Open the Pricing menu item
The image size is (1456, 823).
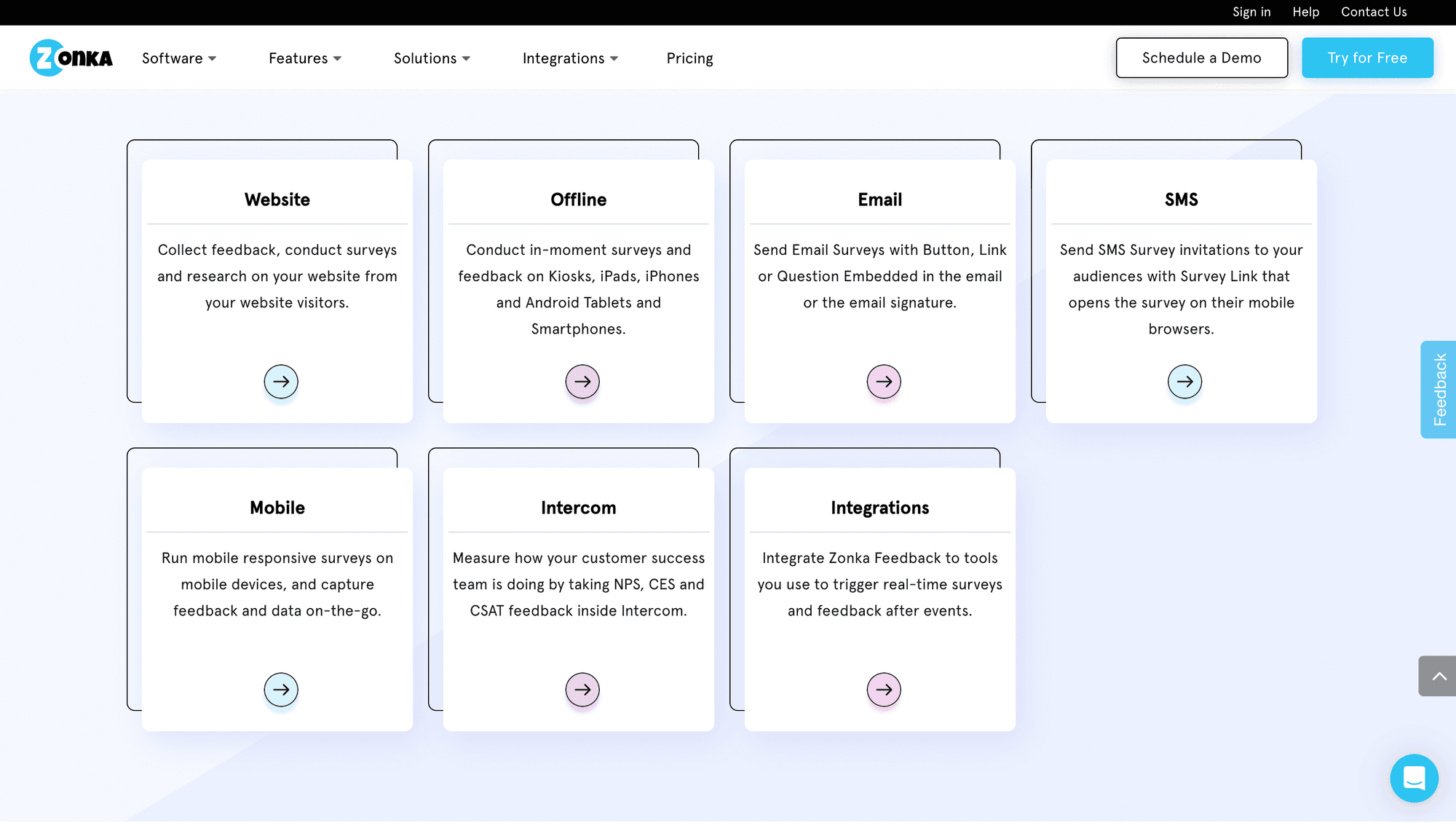coord(689,58)
